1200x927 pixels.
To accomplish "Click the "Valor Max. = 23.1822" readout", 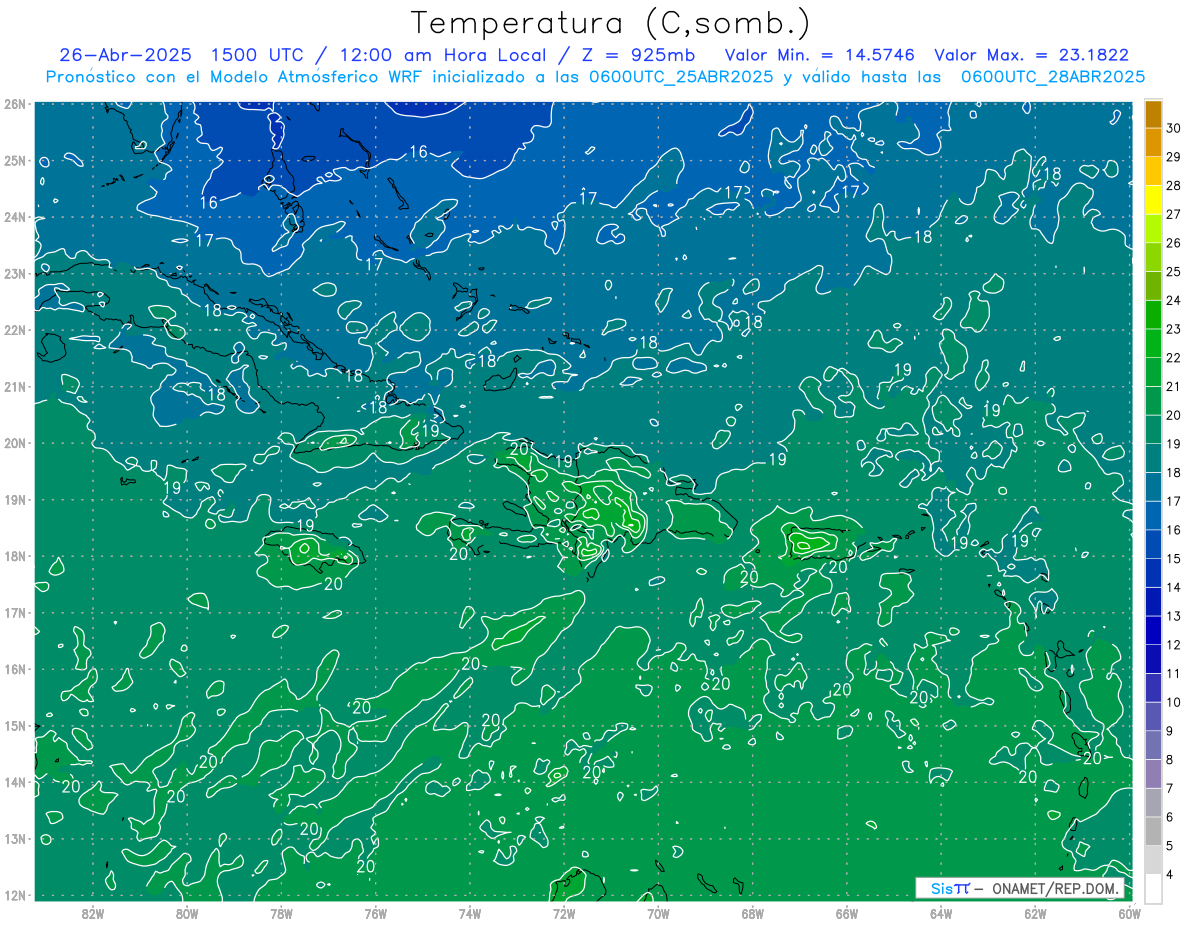I will [1031, 55].
